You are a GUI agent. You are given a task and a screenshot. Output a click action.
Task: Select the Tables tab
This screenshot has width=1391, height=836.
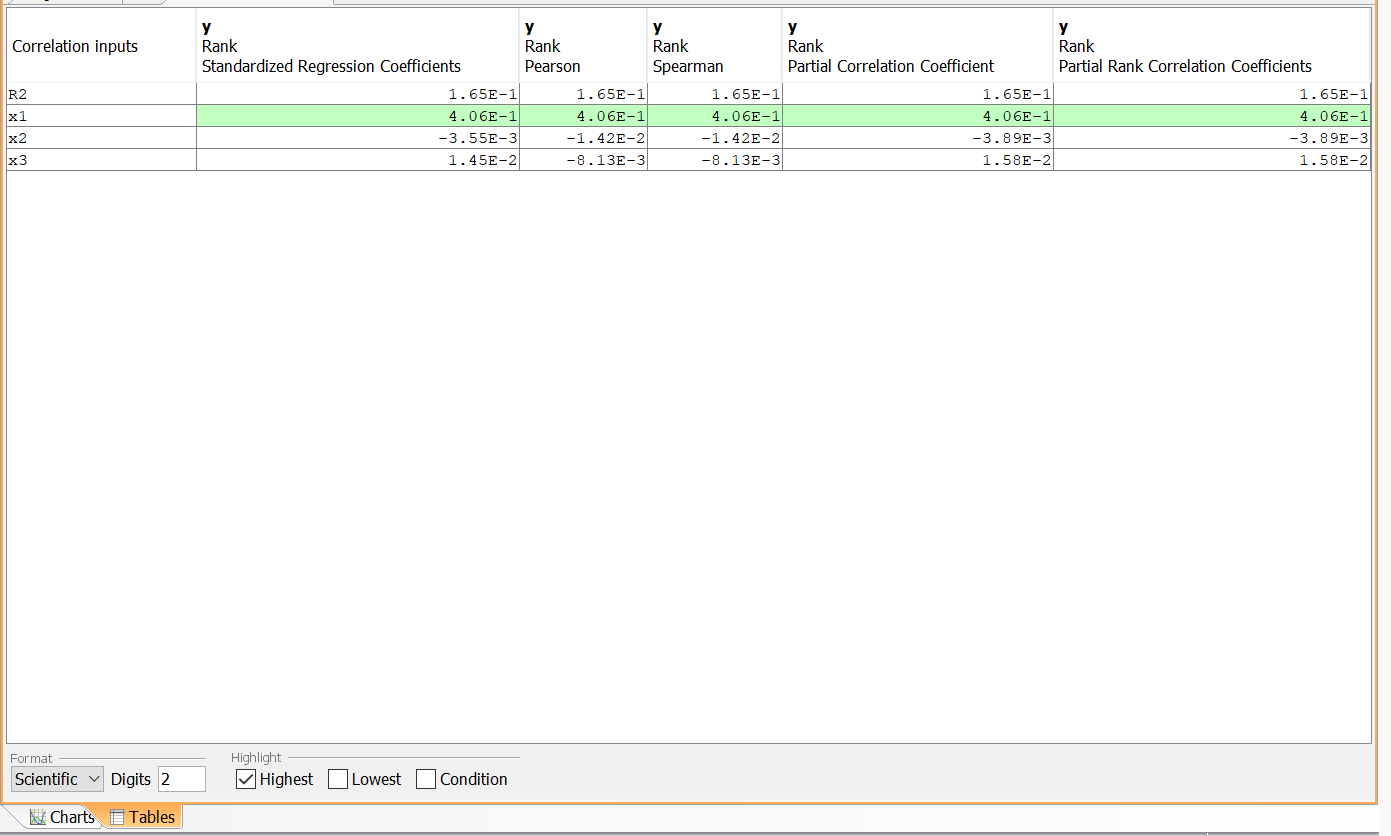pyautogui.click(x=143, y=817)
